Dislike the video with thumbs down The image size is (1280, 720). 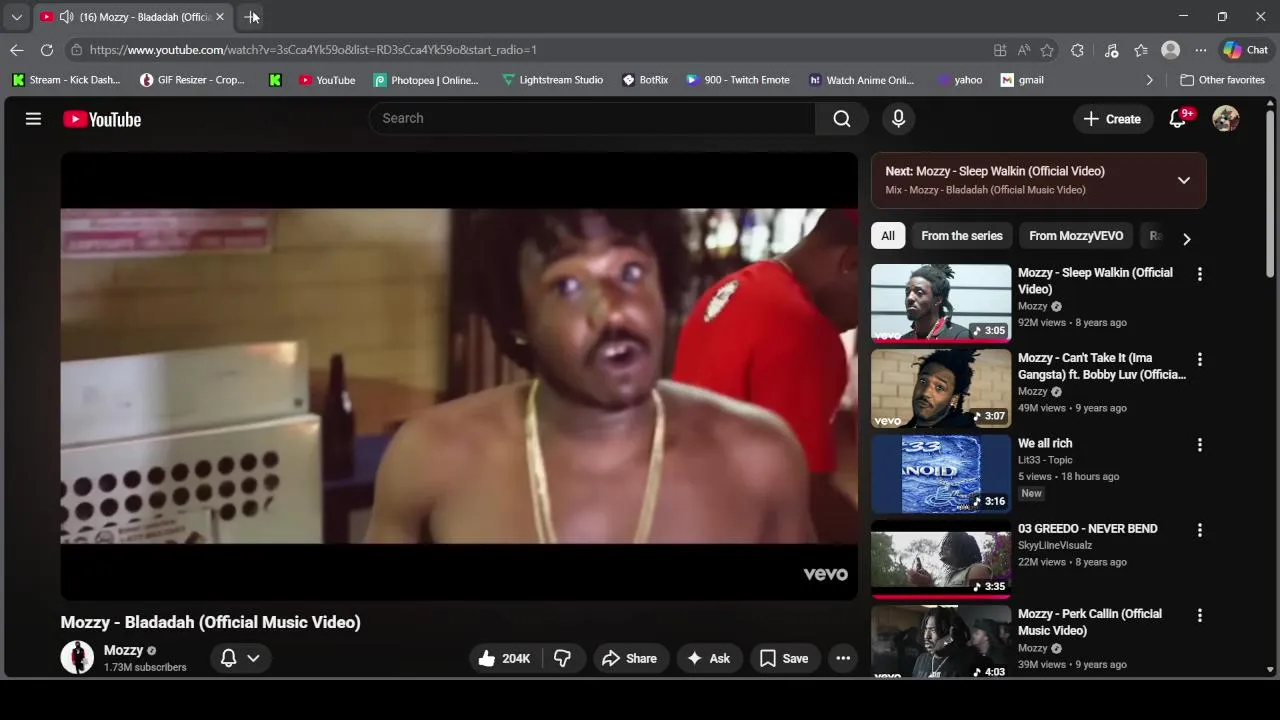pyautogui.click(x=563, y=658)
